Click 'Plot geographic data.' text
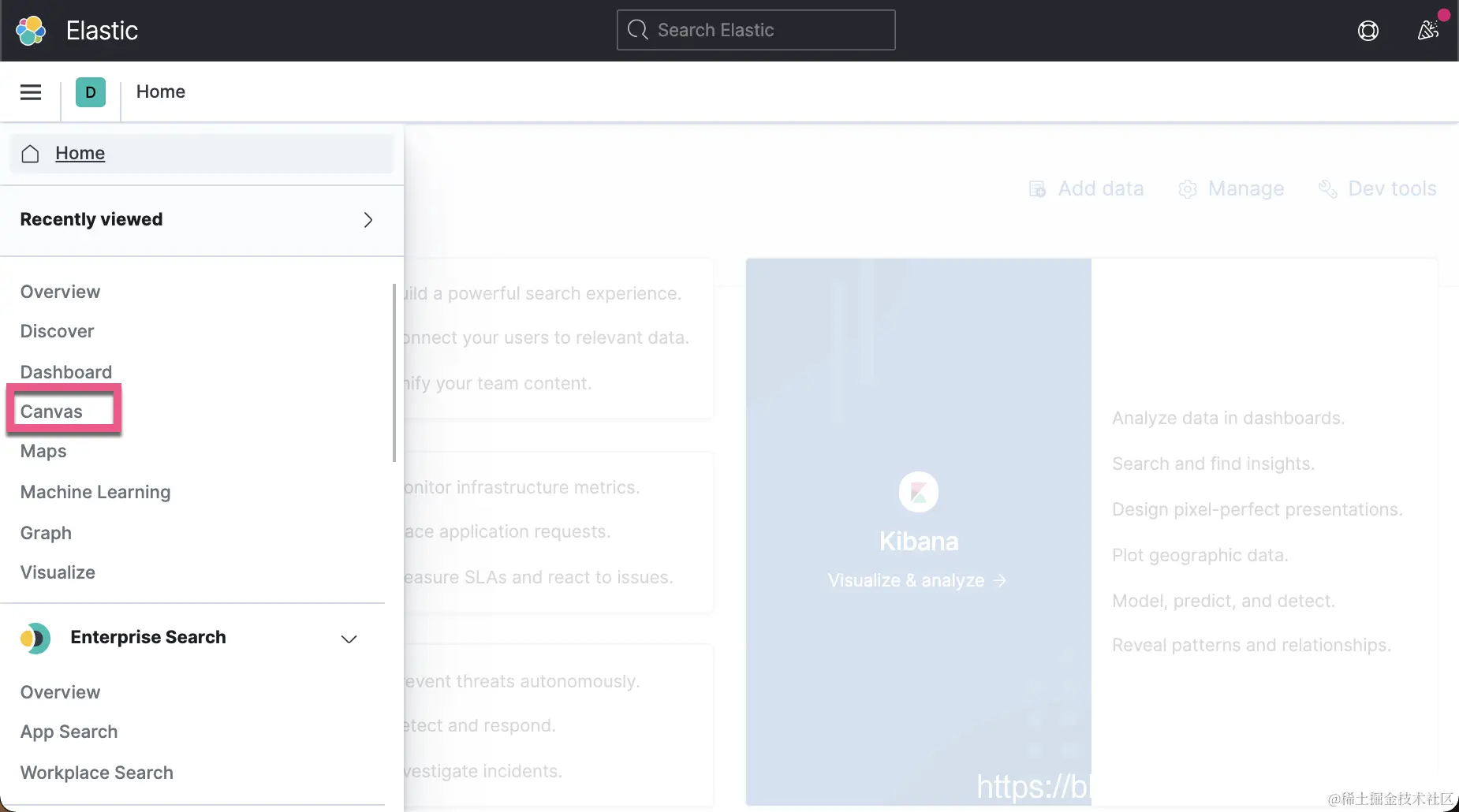Viewport: 1459px width, 812px height. coord(1200,556)
